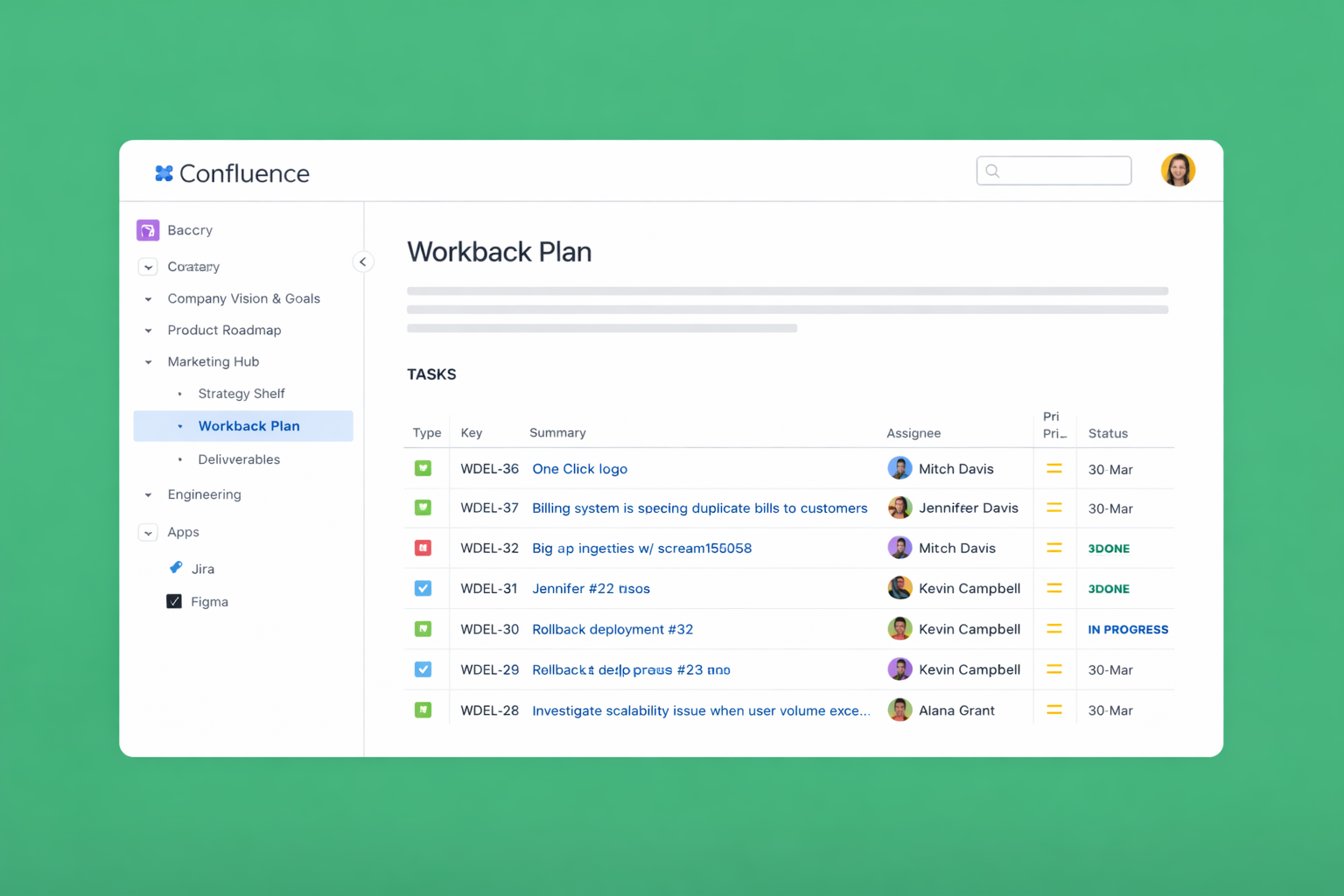This screenshot has width=1344, height=896.
Task: Select Workback Plan in the sidebar
Action: point(249,426)
